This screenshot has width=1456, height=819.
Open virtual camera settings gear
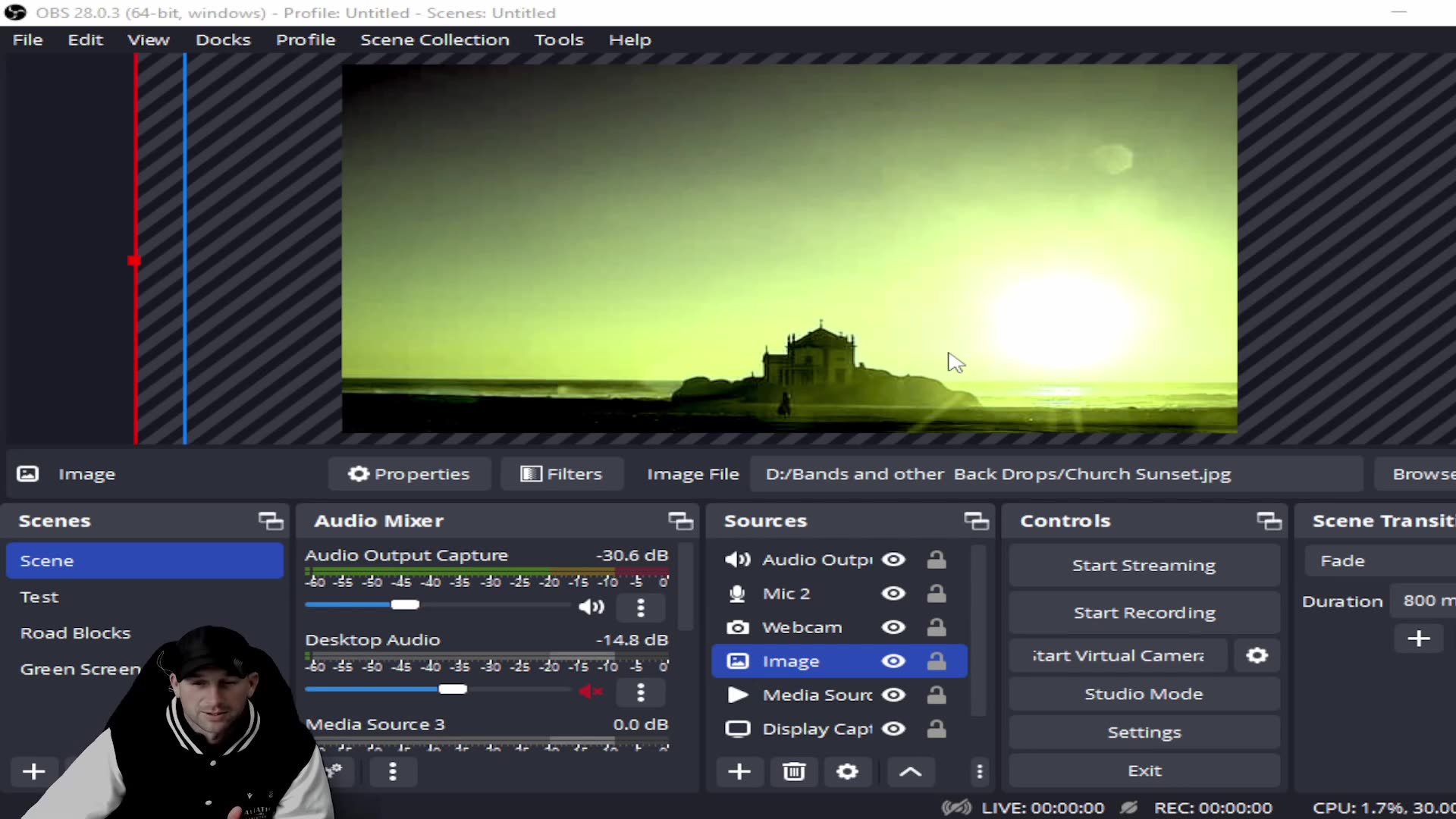tap(1256, 655)
